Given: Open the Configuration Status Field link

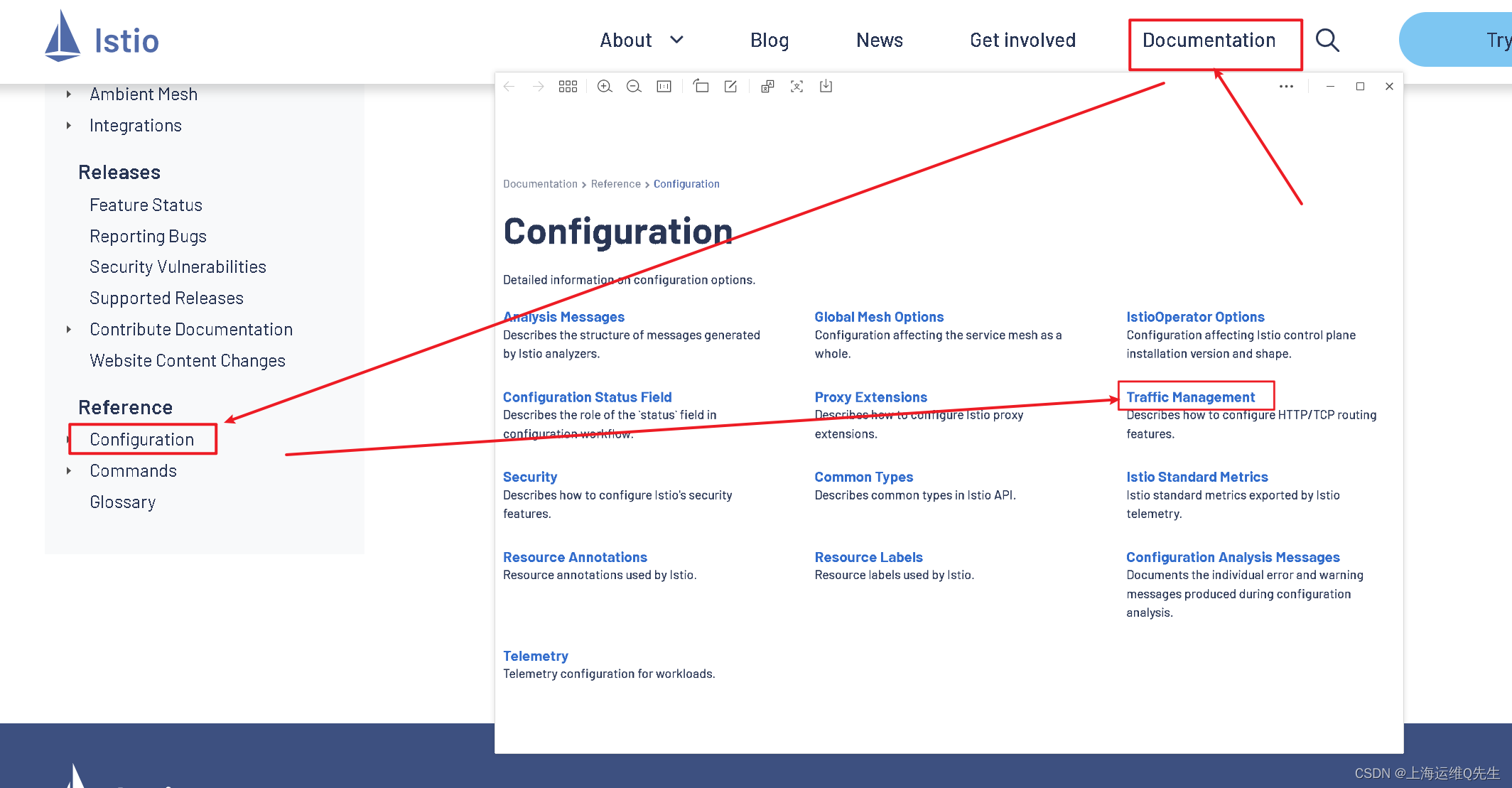Looking at the screenshot, I should pos(587,397).
